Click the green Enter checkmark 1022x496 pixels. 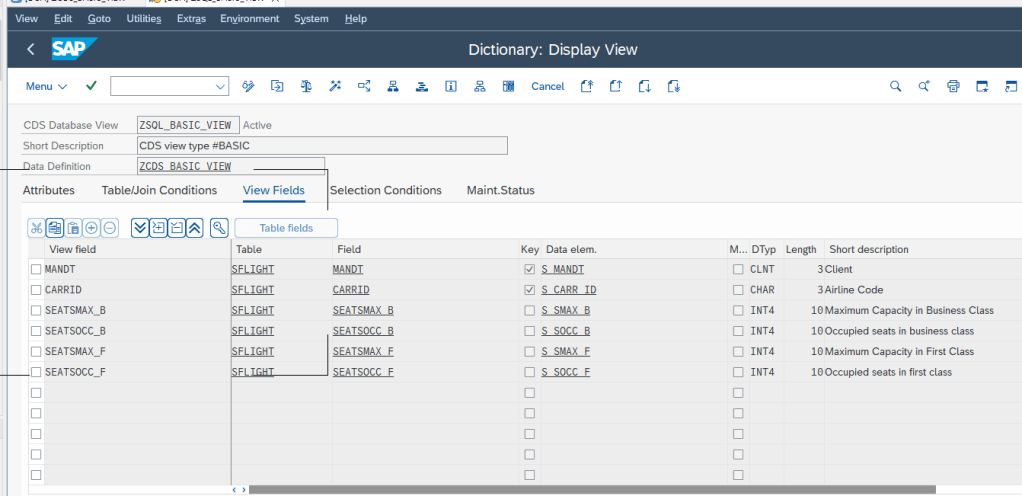91,86
